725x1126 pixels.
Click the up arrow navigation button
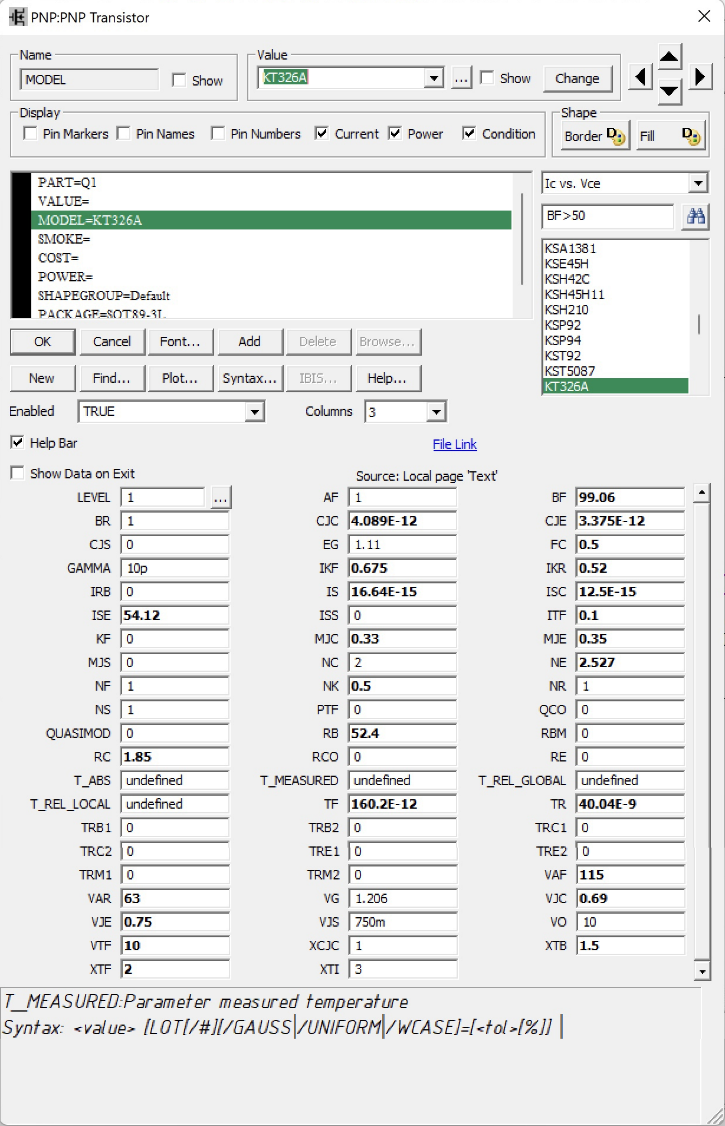[669, 57]
